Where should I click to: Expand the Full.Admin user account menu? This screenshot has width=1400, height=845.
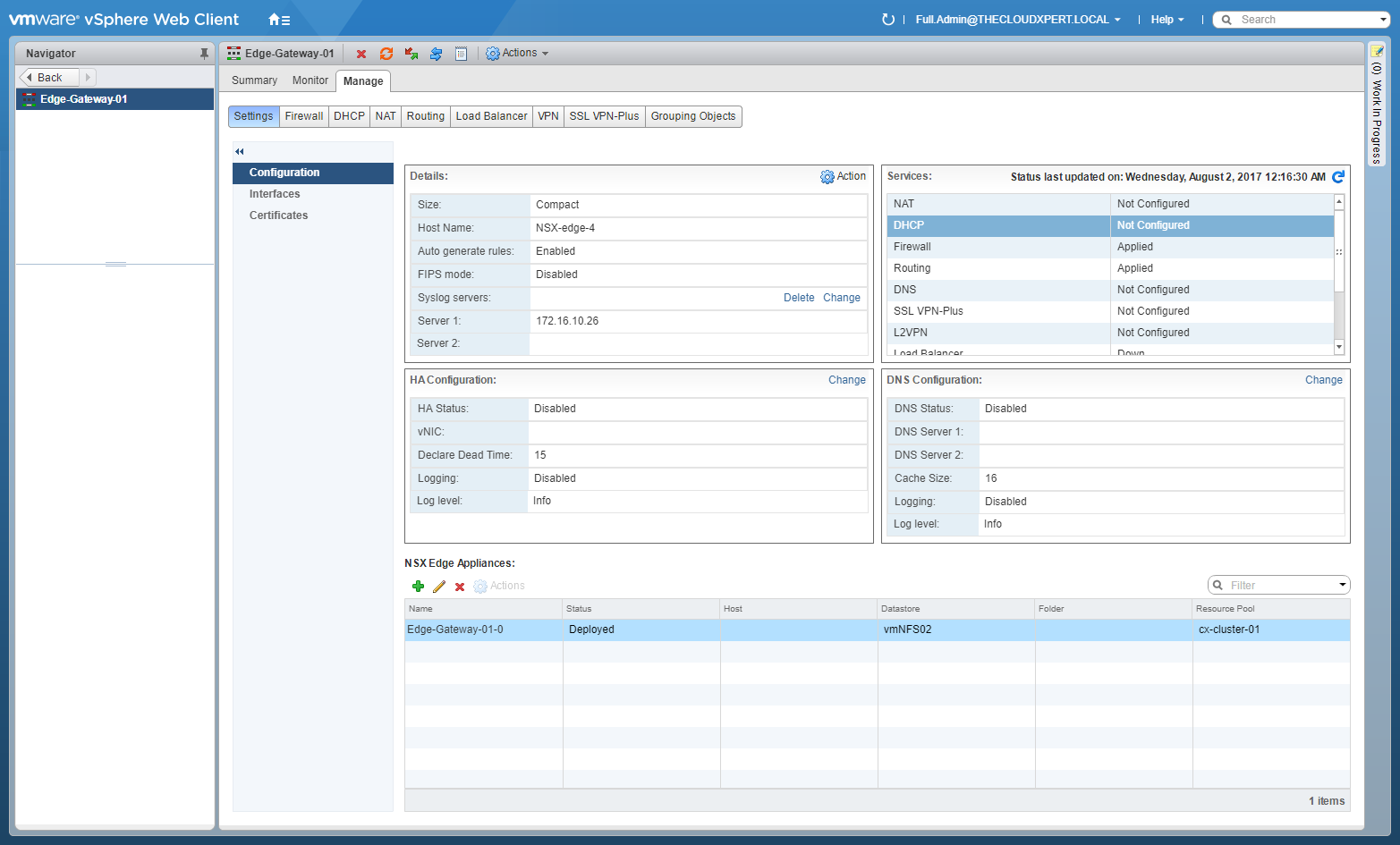1018,20
